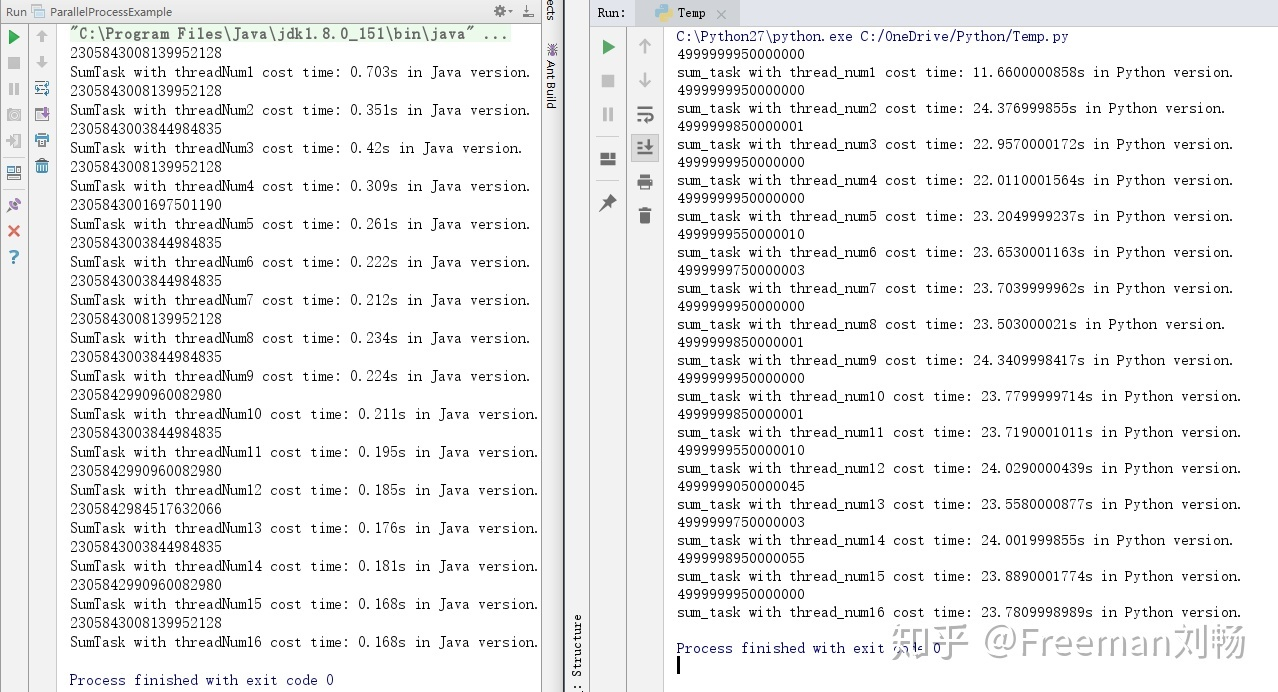The image size is (1278, 692).
Task: Open help via the blue question mark
Action: click(14, 257)
